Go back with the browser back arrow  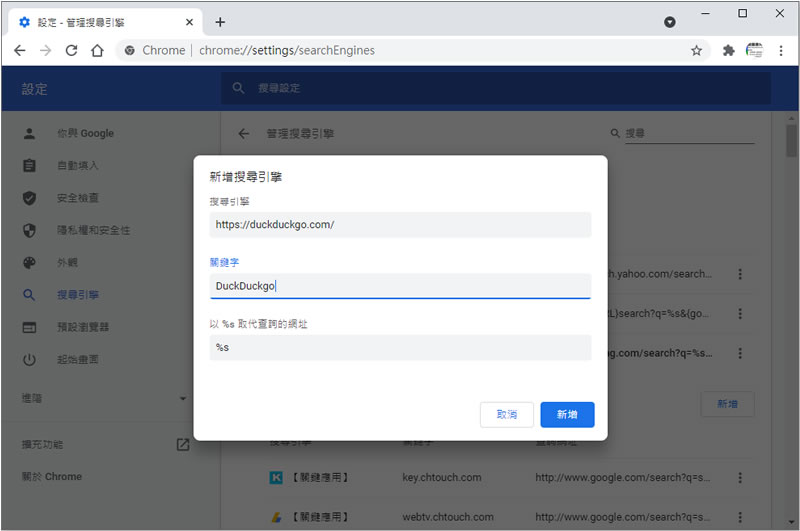(20, 50)
